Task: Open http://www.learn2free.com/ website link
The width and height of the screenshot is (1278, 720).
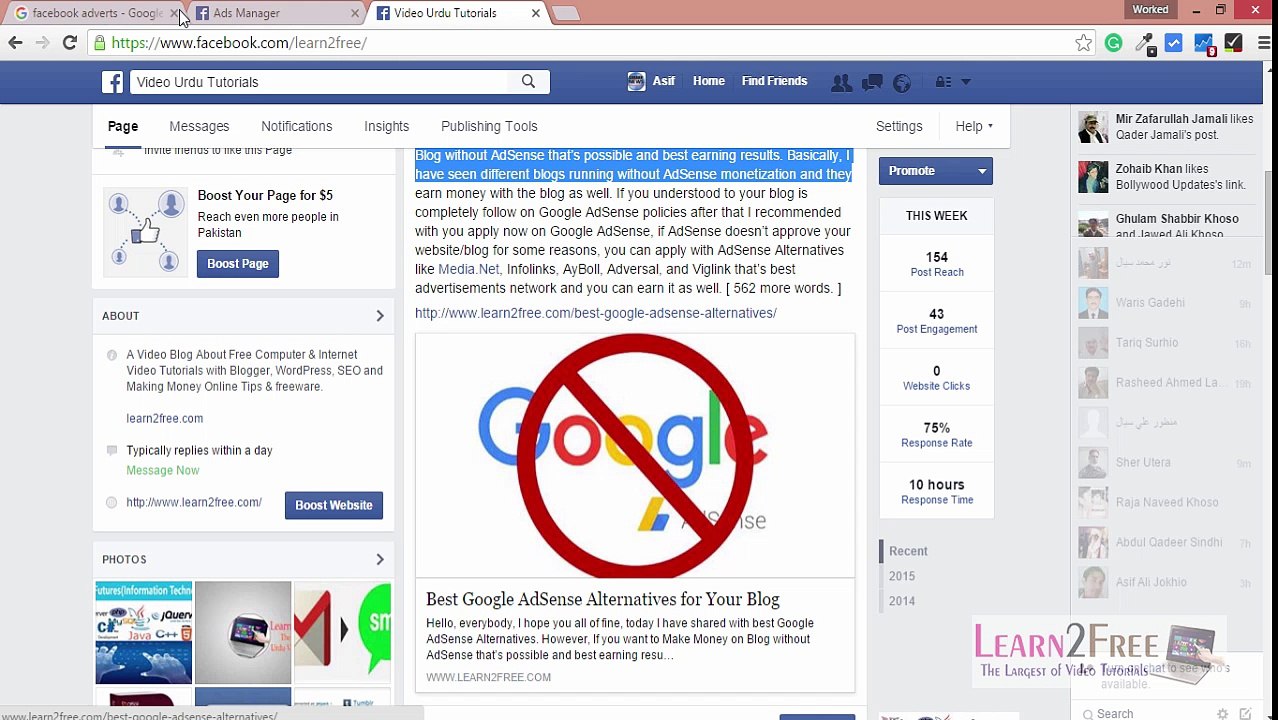Action: coord(194,502)
